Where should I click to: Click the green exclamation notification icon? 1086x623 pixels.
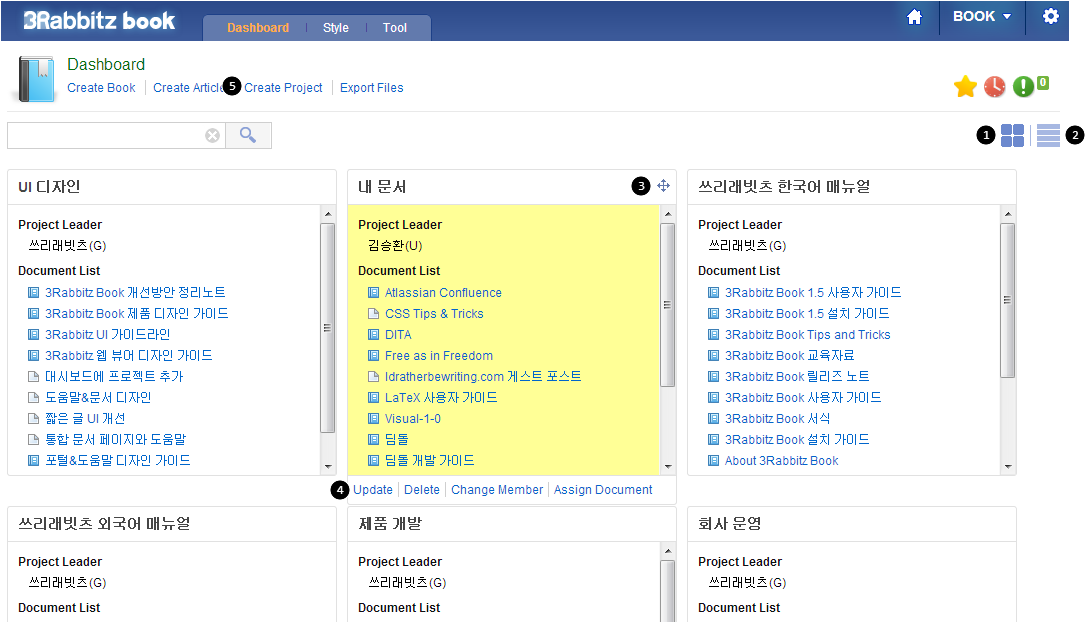(1023, 87)
